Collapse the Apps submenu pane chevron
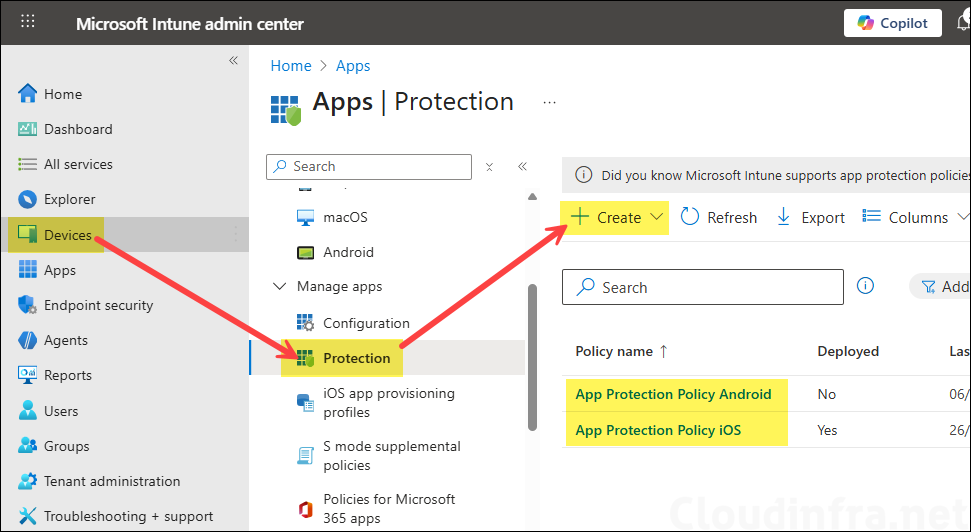Viewport: 971px width, 532px height. [x=522, y=166]
